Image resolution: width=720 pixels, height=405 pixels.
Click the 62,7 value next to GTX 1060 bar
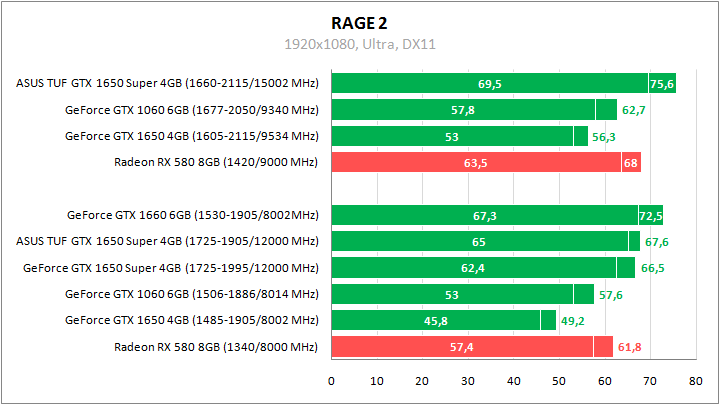point(634,110)
